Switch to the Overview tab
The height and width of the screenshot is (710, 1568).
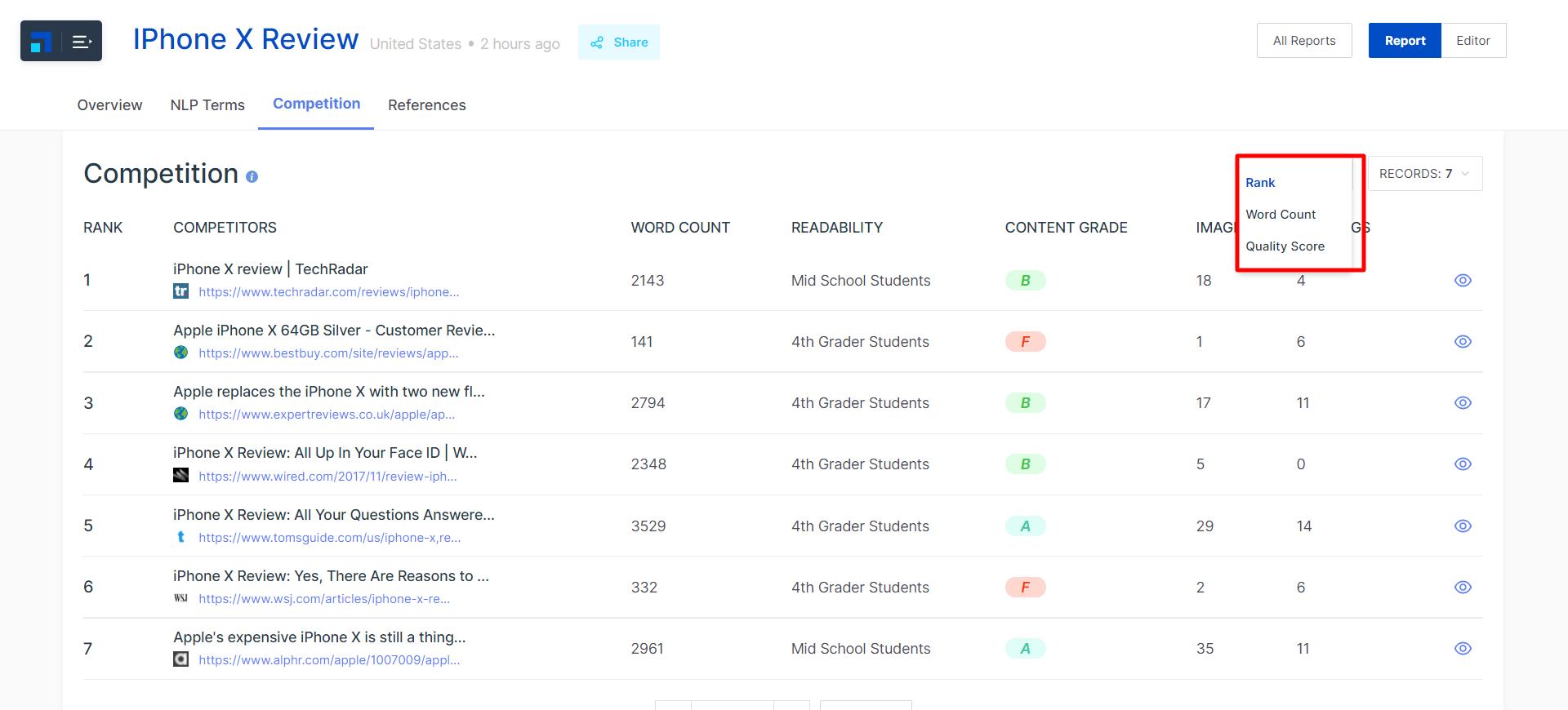pos(109,105)
